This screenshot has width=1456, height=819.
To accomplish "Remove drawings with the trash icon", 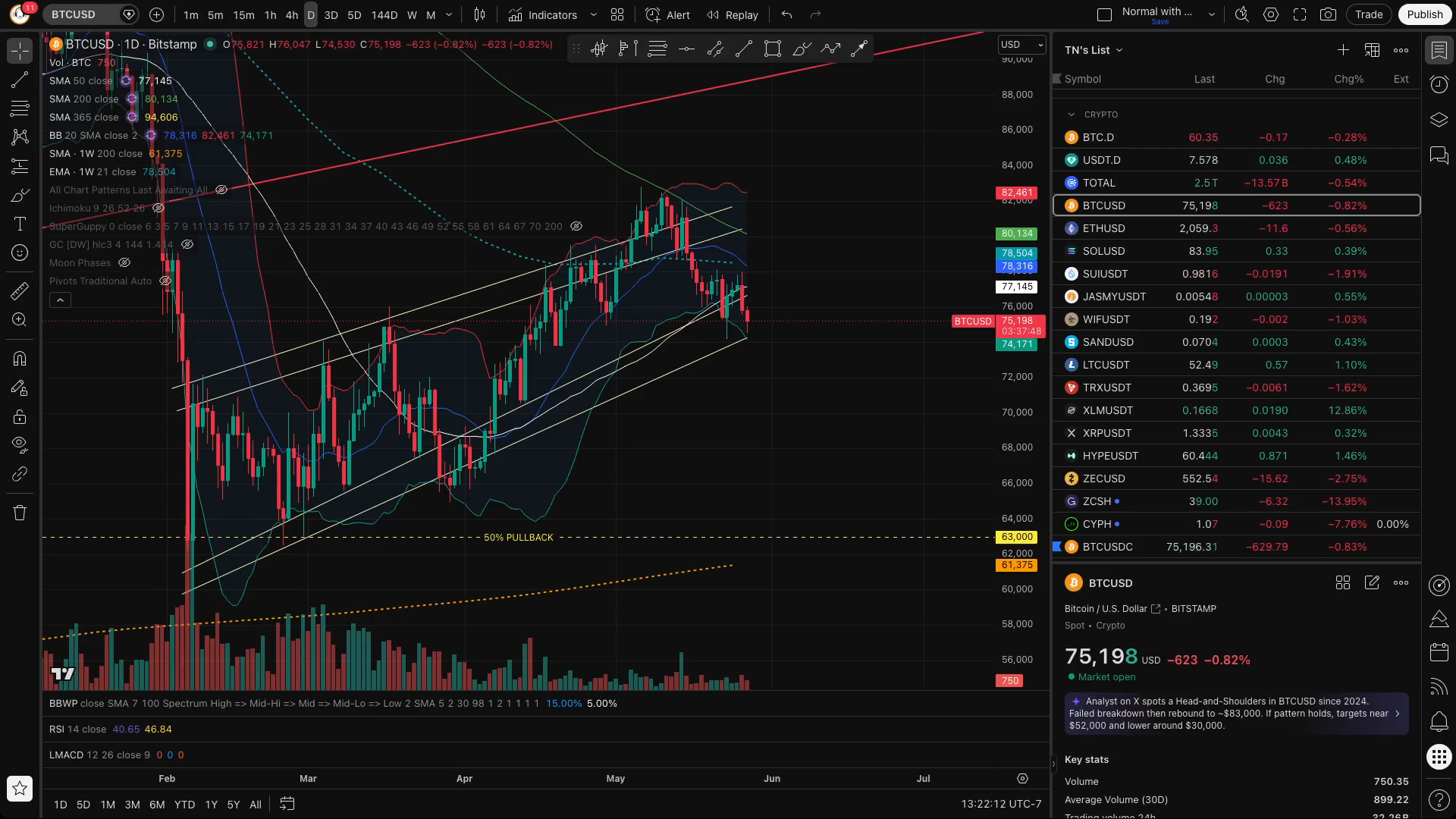I will [20, 513].
